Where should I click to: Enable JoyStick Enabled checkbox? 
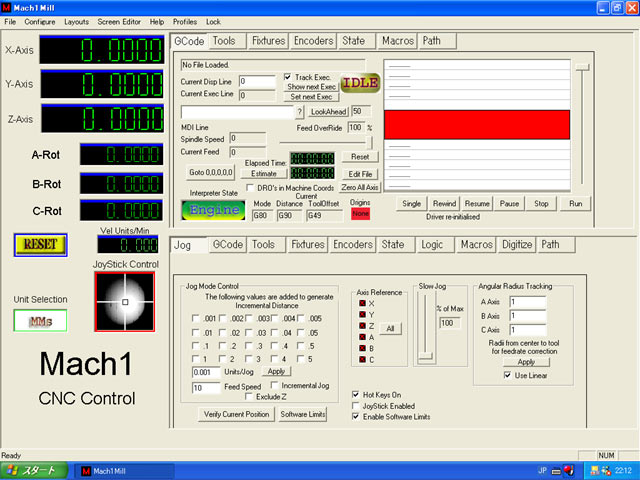(356, 406)
